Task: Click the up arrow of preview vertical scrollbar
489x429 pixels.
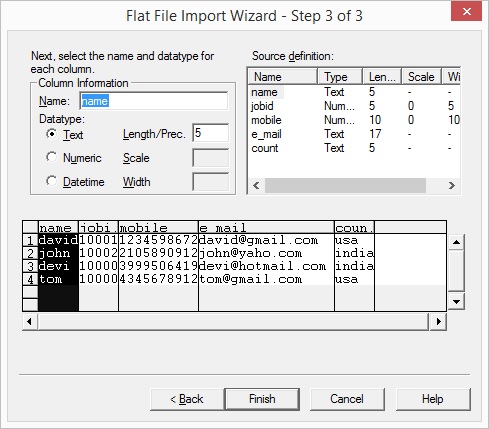Action: [456, 242]
